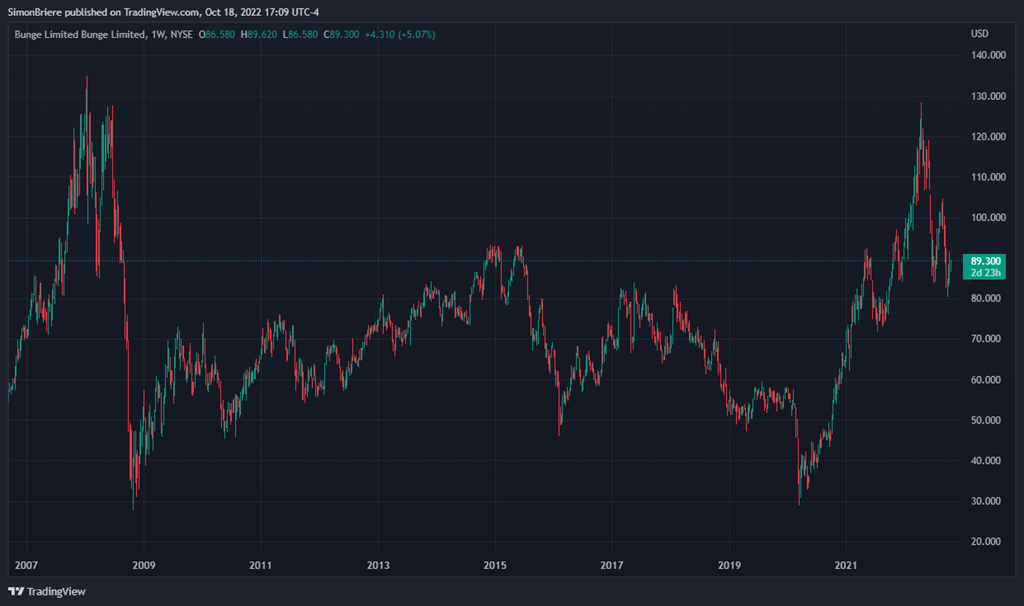Click the 2009 label on time axis
The height and width of the screenshot is (606, 1024).
pyautogui.click(x=143, y=566)
